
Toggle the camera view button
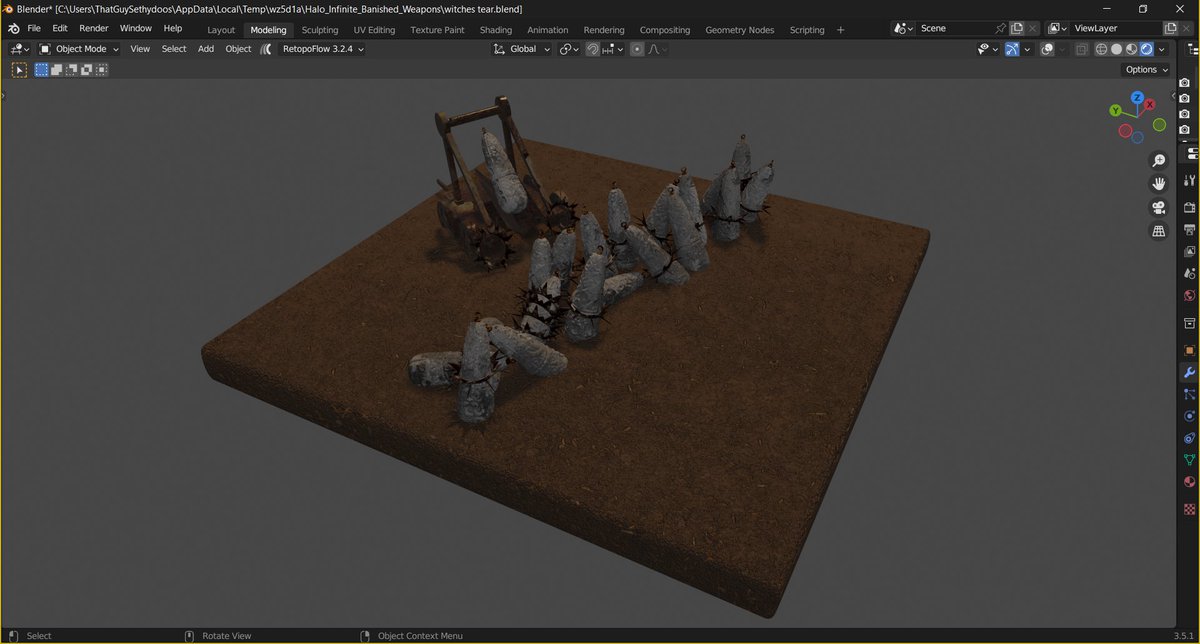pos(1159,208)
